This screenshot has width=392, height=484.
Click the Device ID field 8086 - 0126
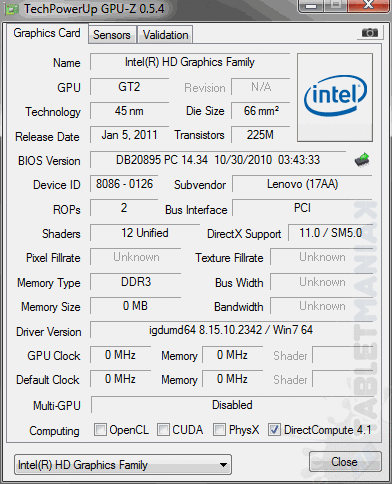coord(124,184)
